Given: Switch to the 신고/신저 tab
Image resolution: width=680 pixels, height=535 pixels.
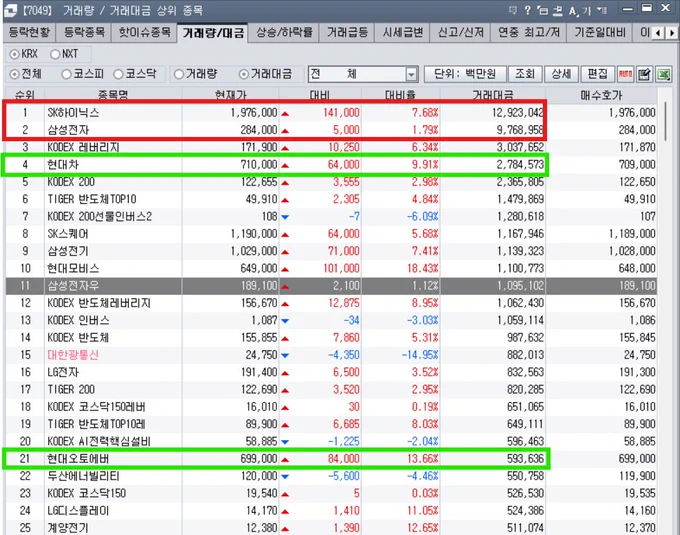Looking at the screenshot, I should pyautogui.click(x=461, y=33).
